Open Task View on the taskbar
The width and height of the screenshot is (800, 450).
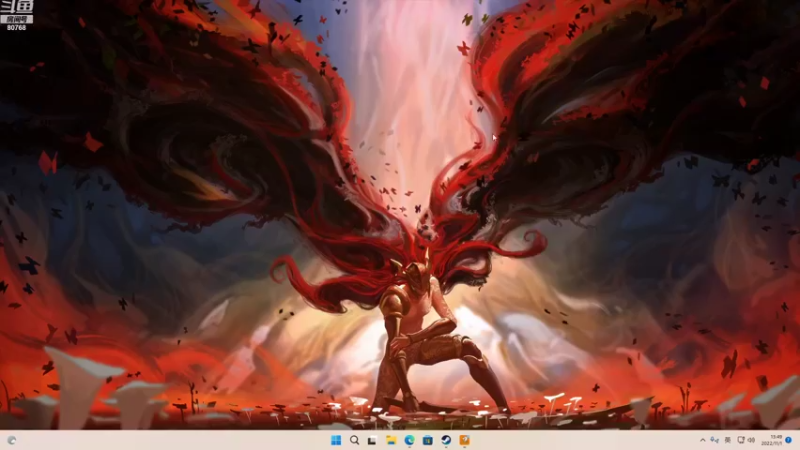[372, 440]
